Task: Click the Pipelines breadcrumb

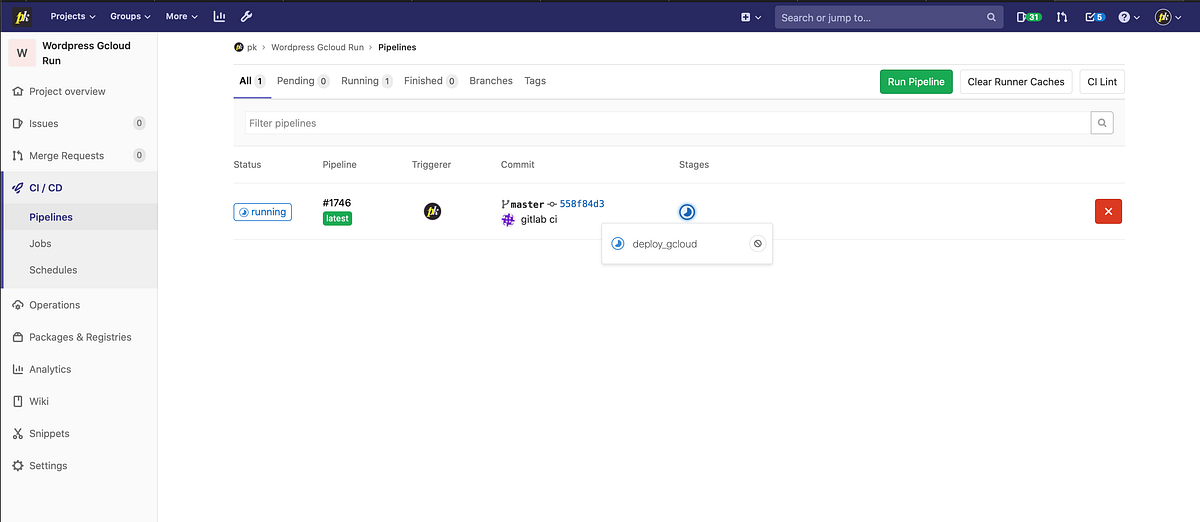Action: pyautogui.click(x=397, y=47)
